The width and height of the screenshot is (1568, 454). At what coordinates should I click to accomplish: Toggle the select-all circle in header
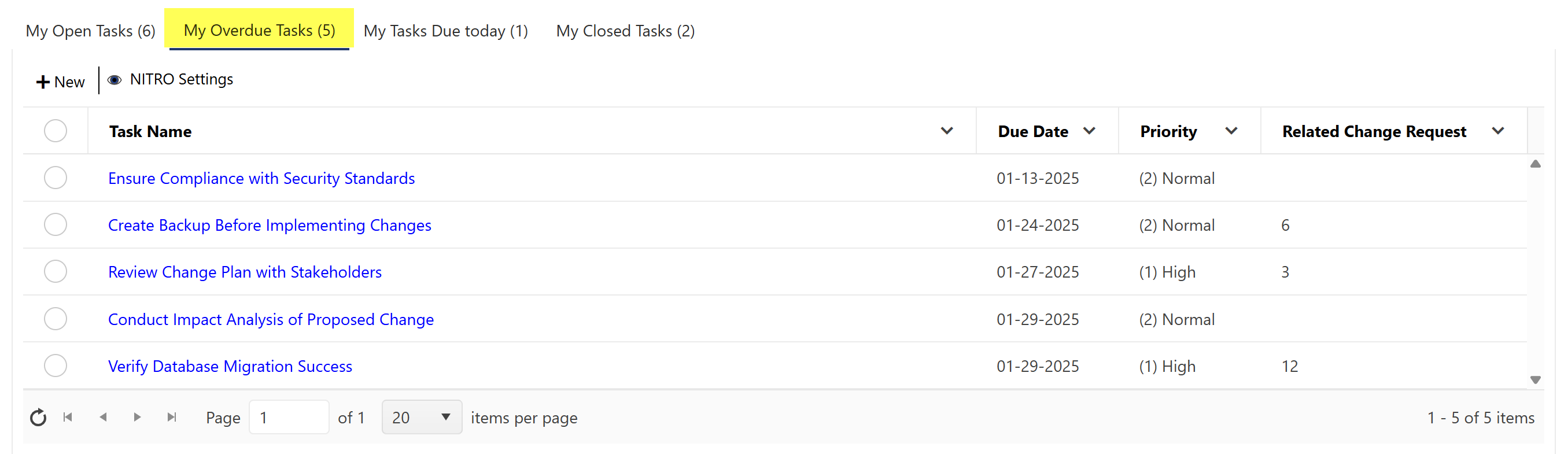[x=56, y=131]
